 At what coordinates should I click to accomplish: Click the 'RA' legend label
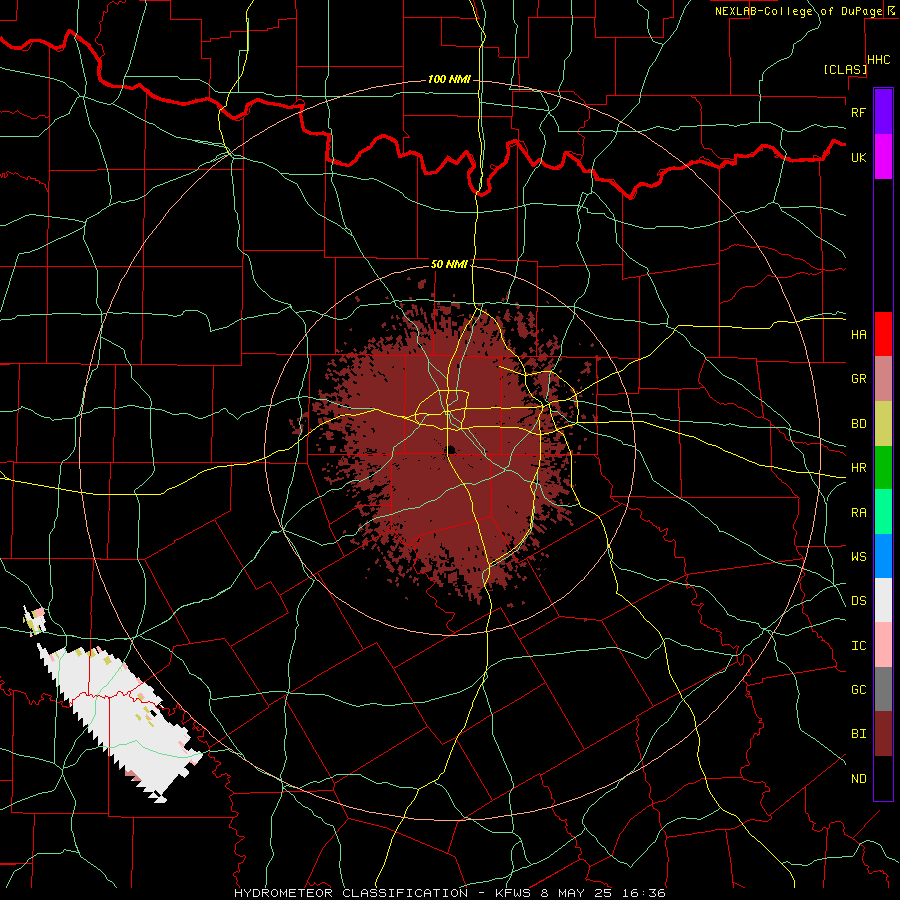pyautogui.click(x=858, y=513)
